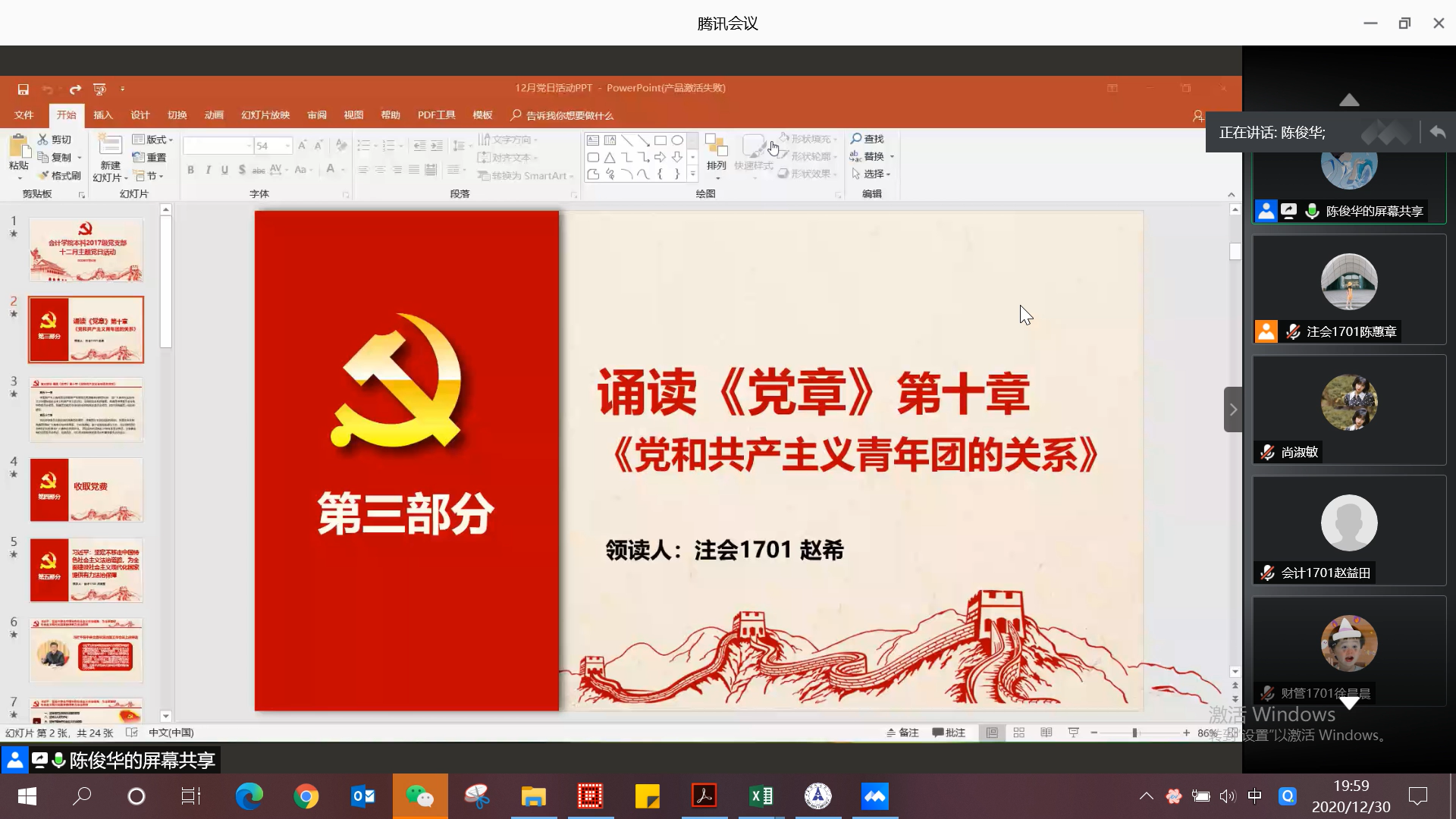1456x819 pixels.
Task: Open the Windows Start button
Action: 27,796
